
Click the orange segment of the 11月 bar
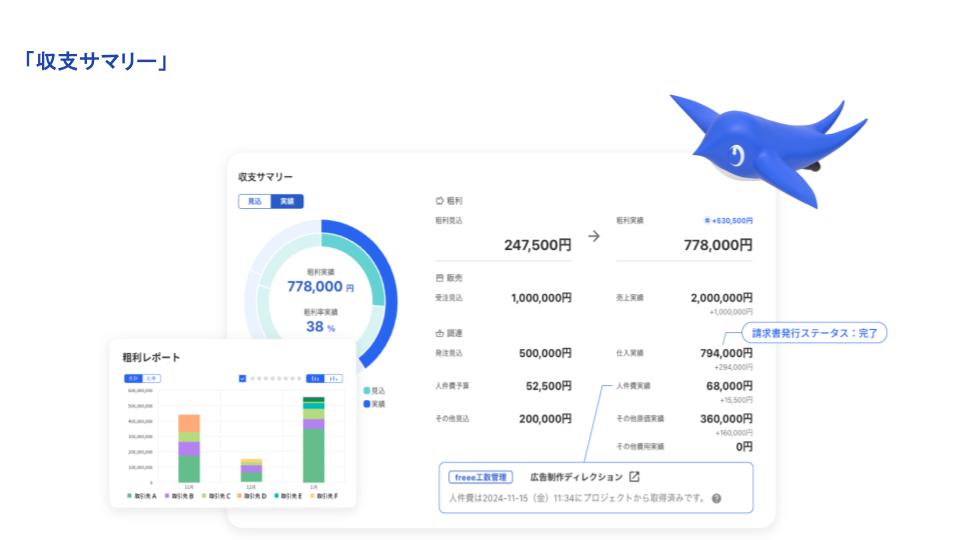(189, 423)
